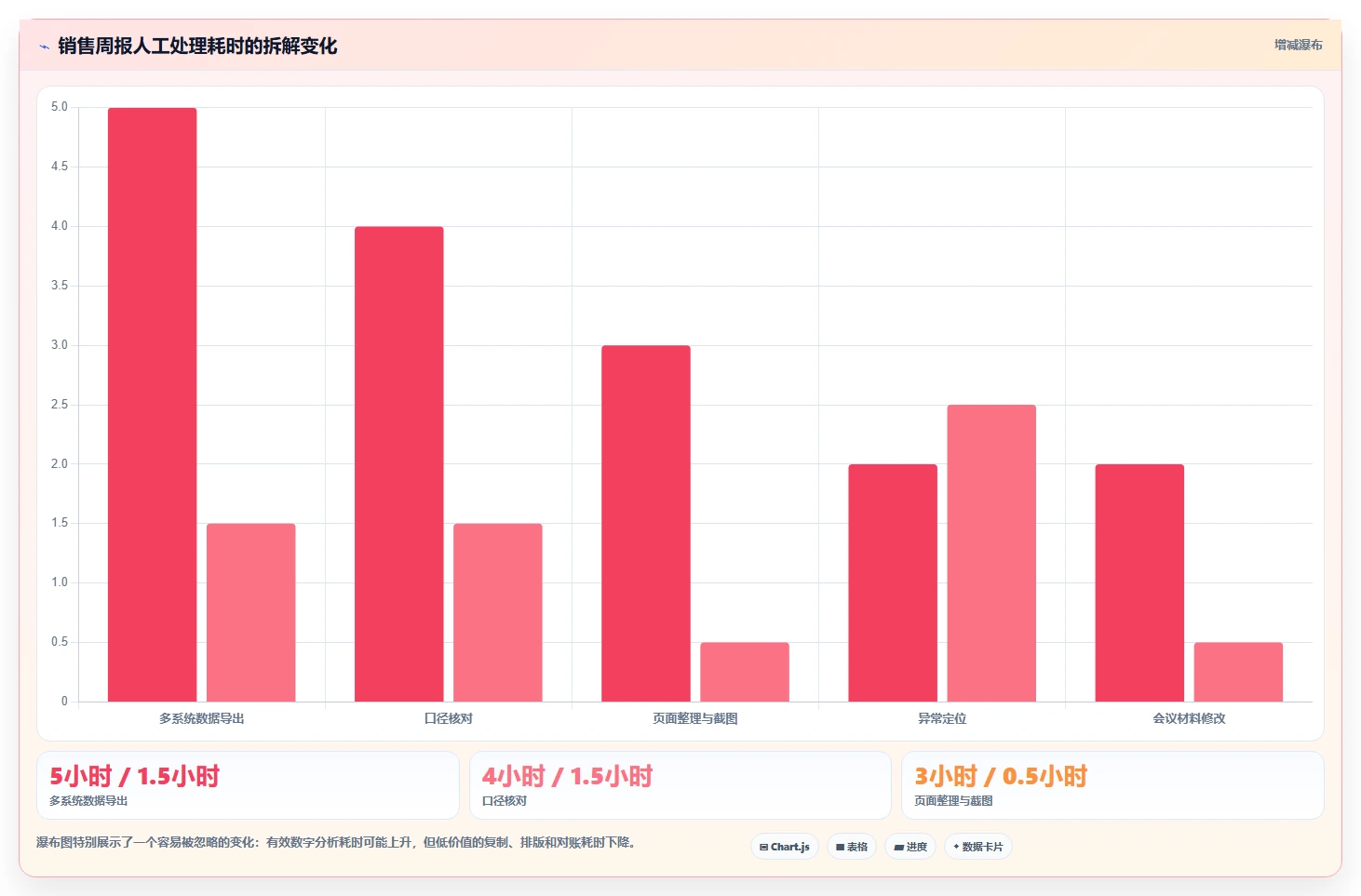The width and height of the screenshot is (1361, 896).
Task: Select the 表格 tag chip
Action: 852,847
